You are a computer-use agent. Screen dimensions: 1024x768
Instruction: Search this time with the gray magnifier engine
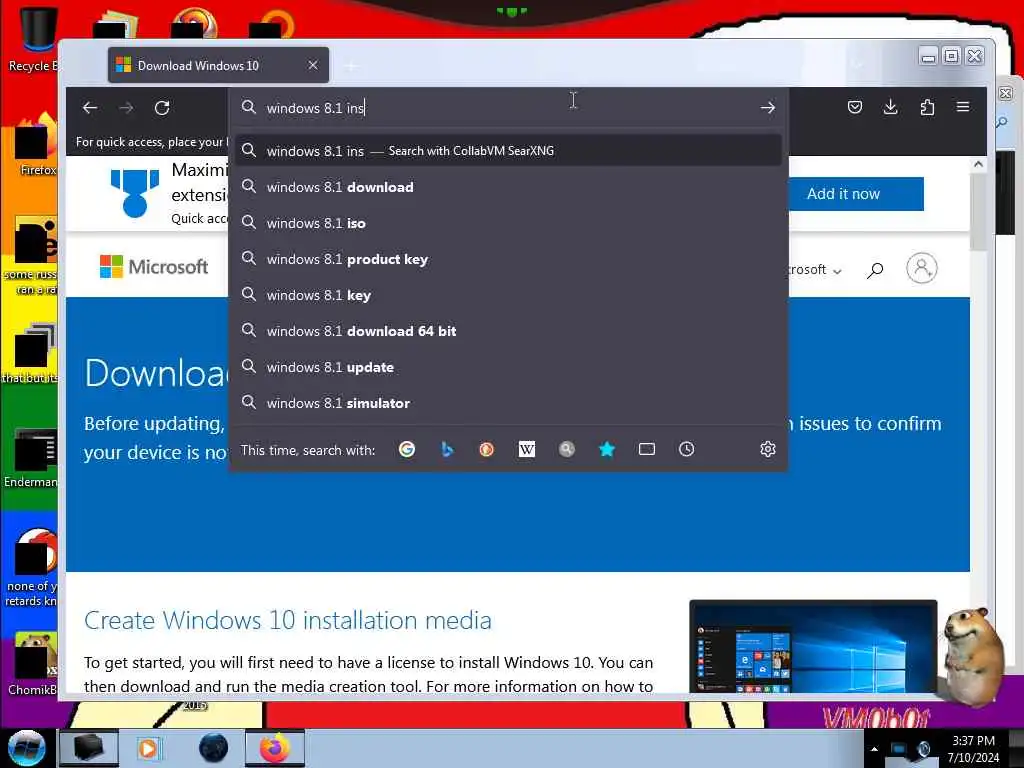click(x=567, y=449)
